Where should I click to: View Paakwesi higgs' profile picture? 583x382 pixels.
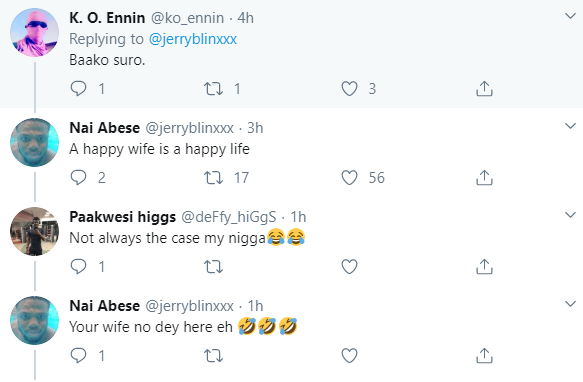[x=34, y=231]
